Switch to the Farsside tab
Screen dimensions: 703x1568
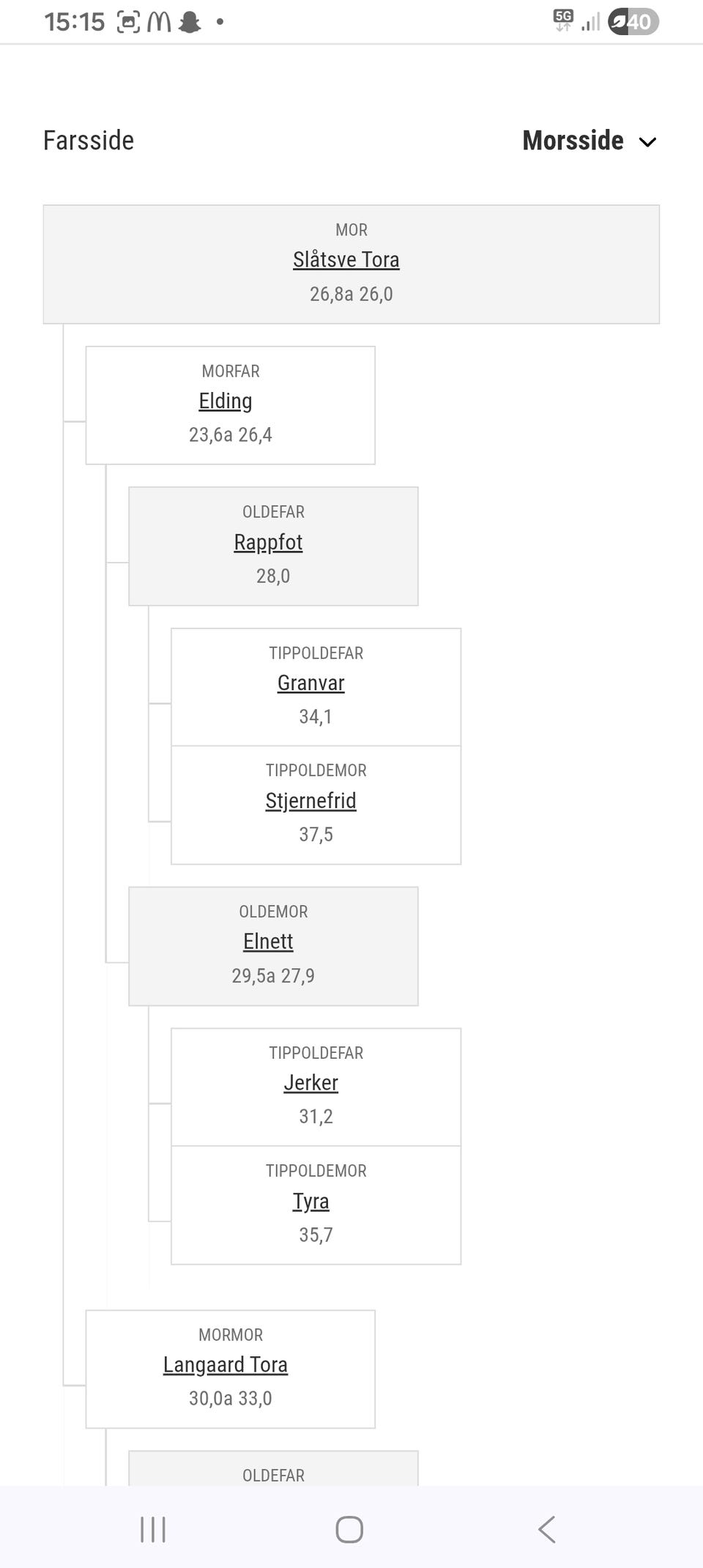[x=89, y=141]
